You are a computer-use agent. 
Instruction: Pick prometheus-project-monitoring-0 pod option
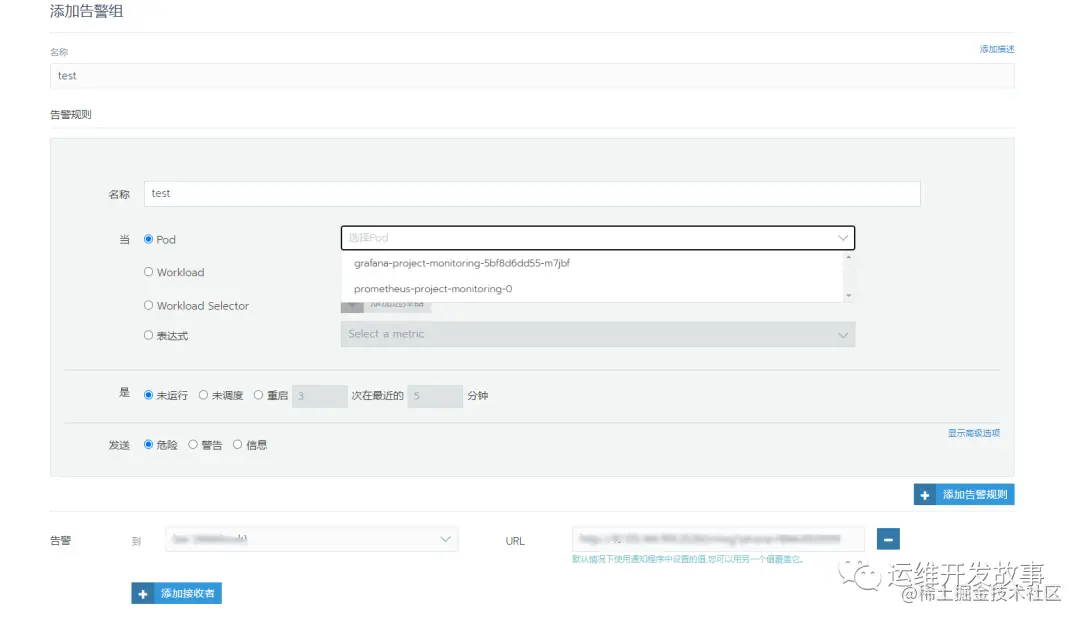(x=592, y=289)
